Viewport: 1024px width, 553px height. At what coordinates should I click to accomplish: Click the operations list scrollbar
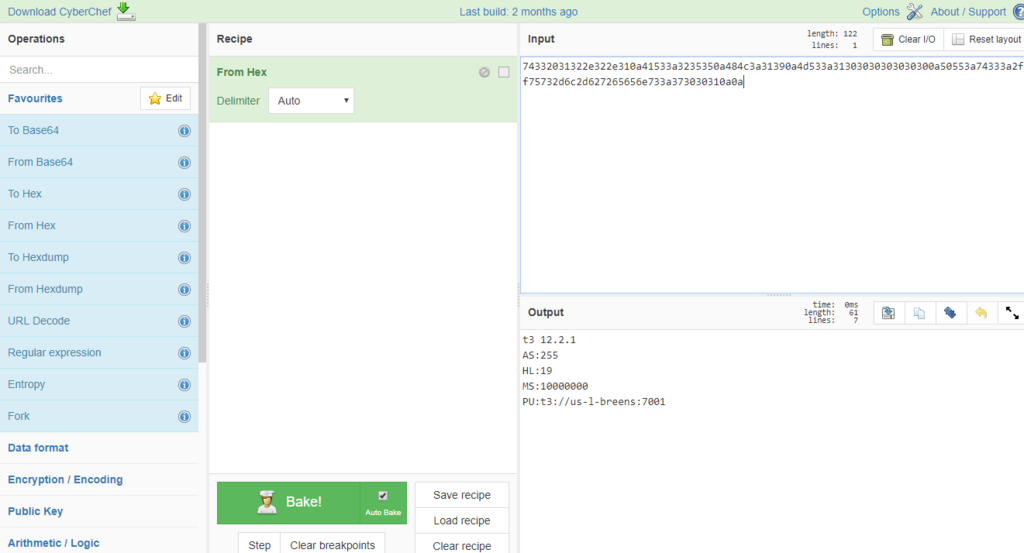tap(203, 193)
